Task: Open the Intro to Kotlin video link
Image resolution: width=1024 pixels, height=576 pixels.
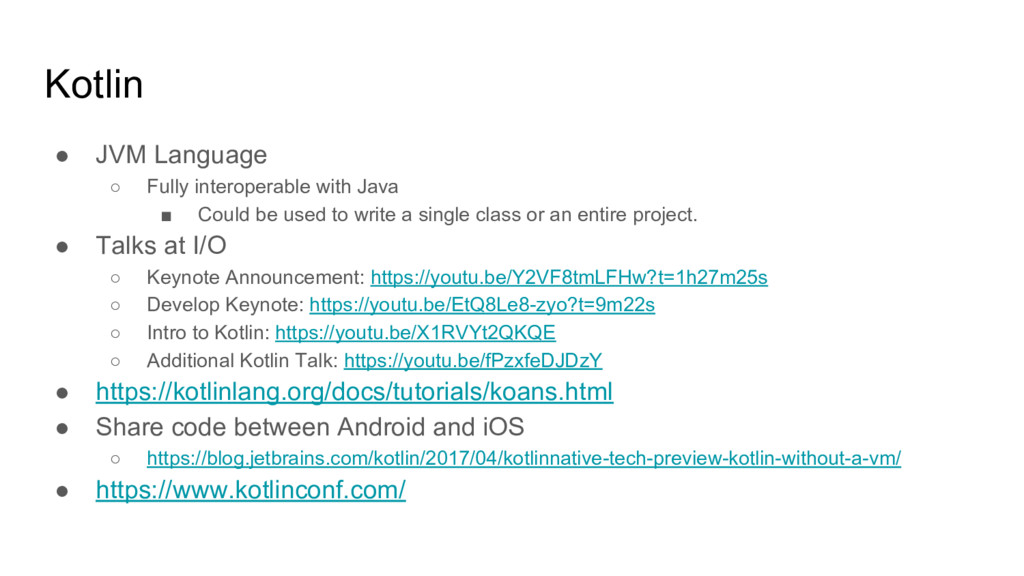Action: [415, 333]
